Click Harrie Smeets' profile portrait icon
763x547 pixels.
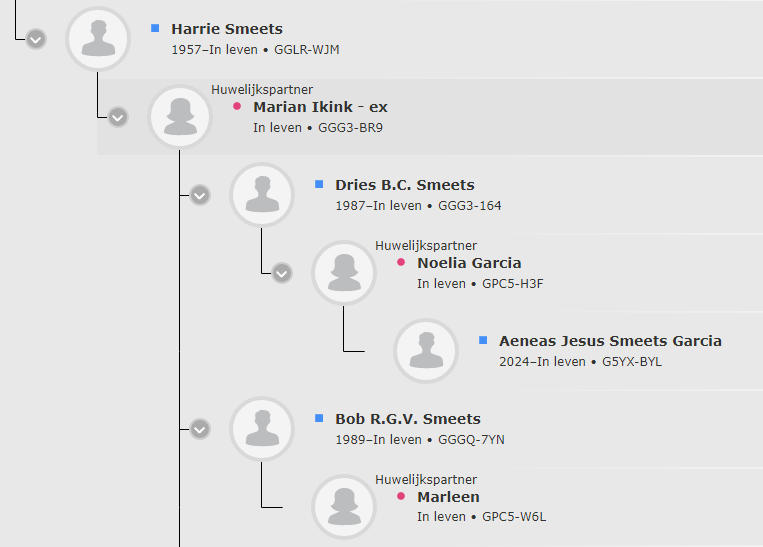(x=98, y=38)
